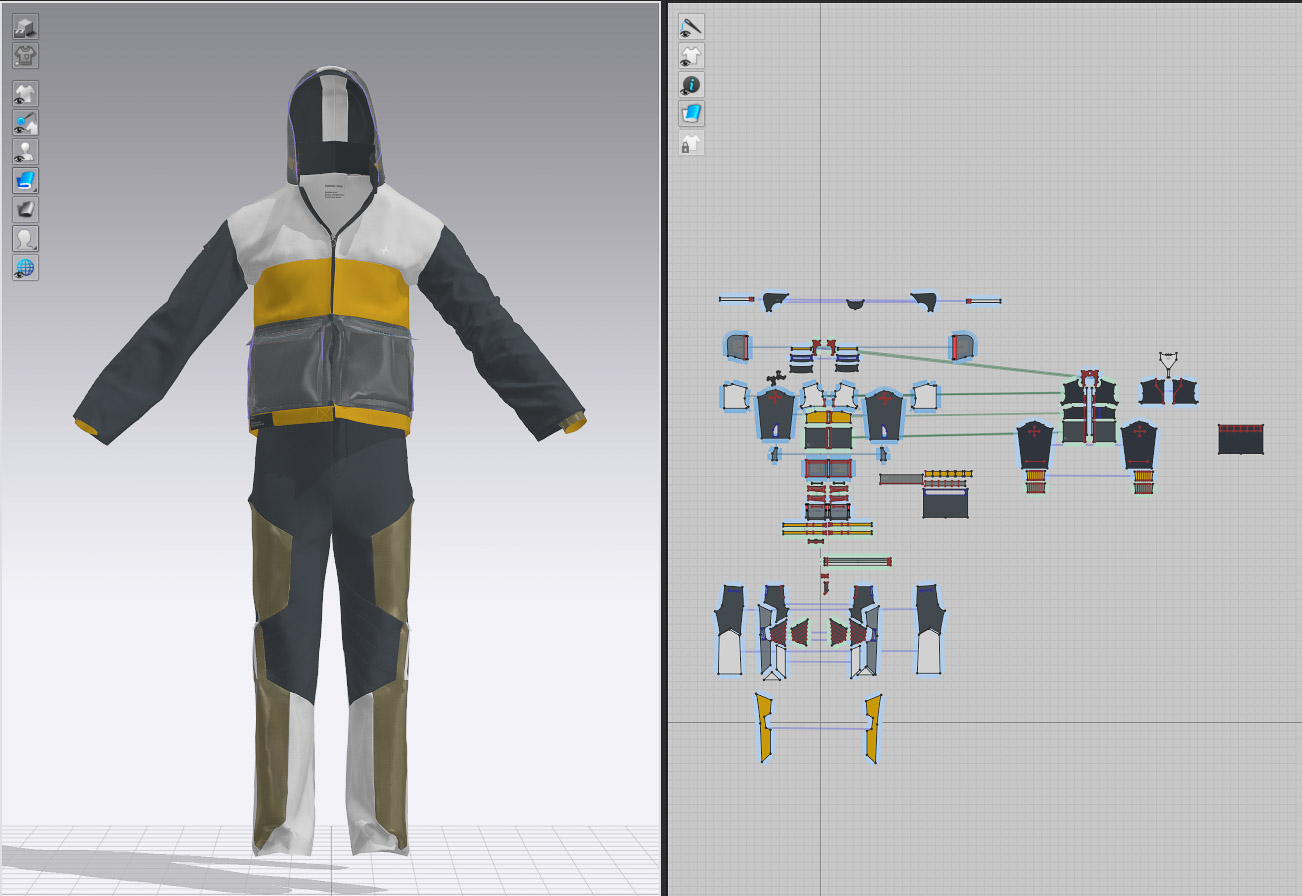Click the 3D simulation cube icon
This screenshot has width=1302, height=896.
tap(25, 27)
